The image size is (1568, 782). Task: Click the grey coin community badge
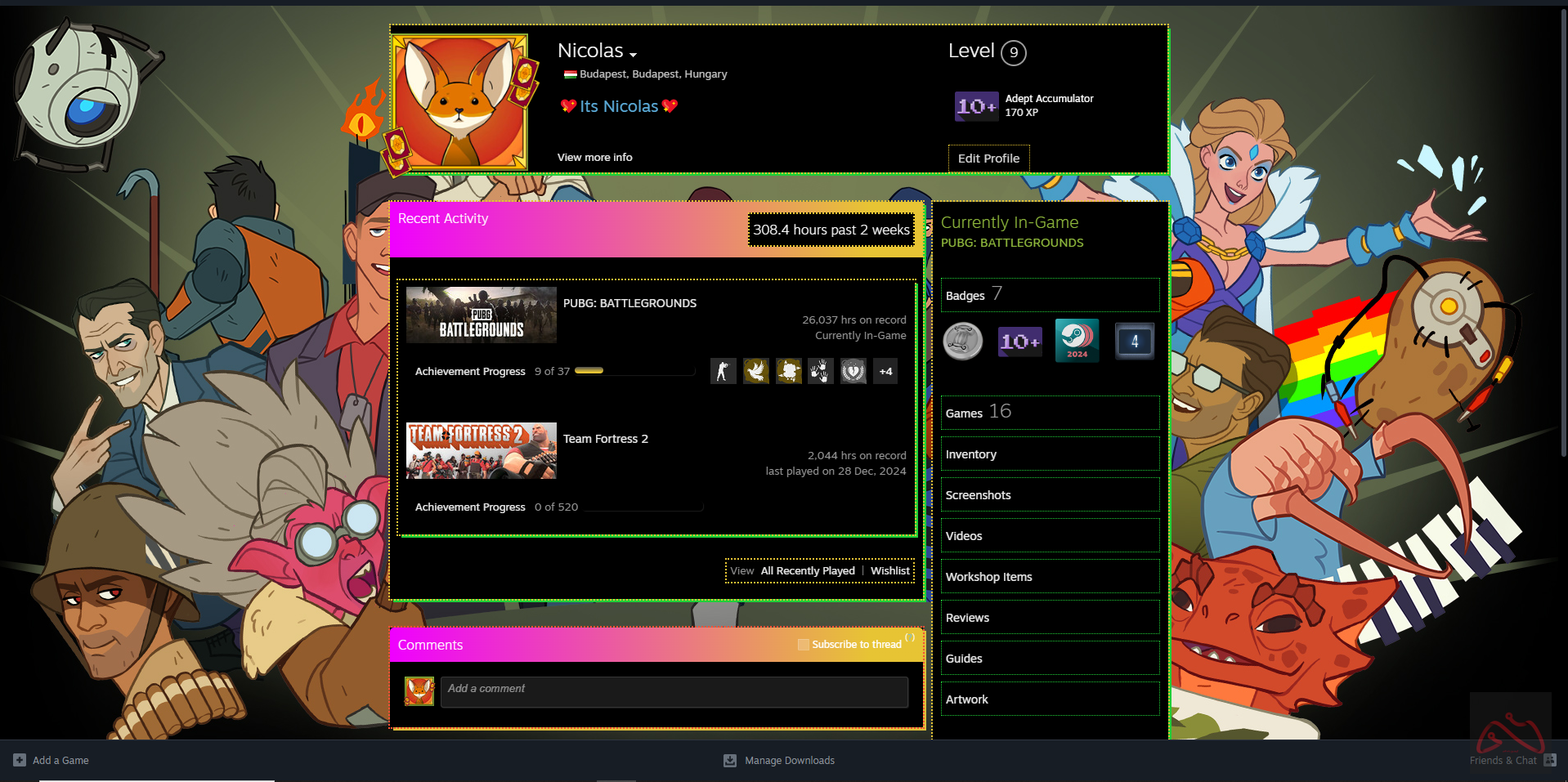tap(963, 341)
